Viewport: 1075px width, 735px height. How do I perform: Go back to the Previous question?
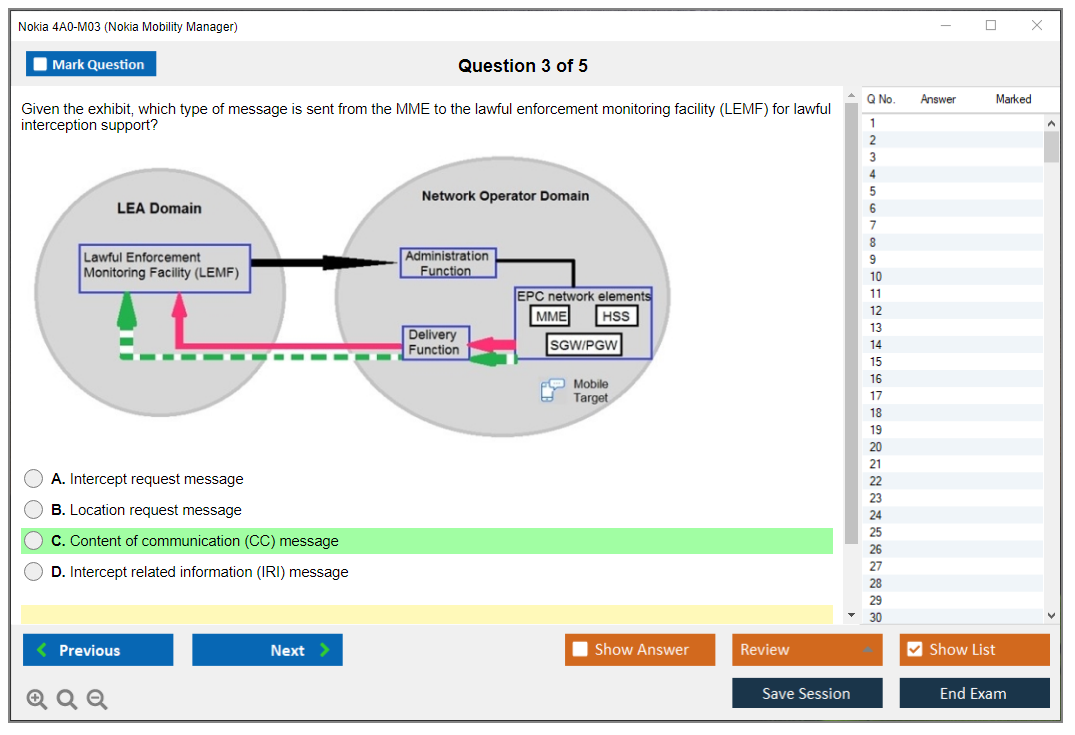[98, 650]
